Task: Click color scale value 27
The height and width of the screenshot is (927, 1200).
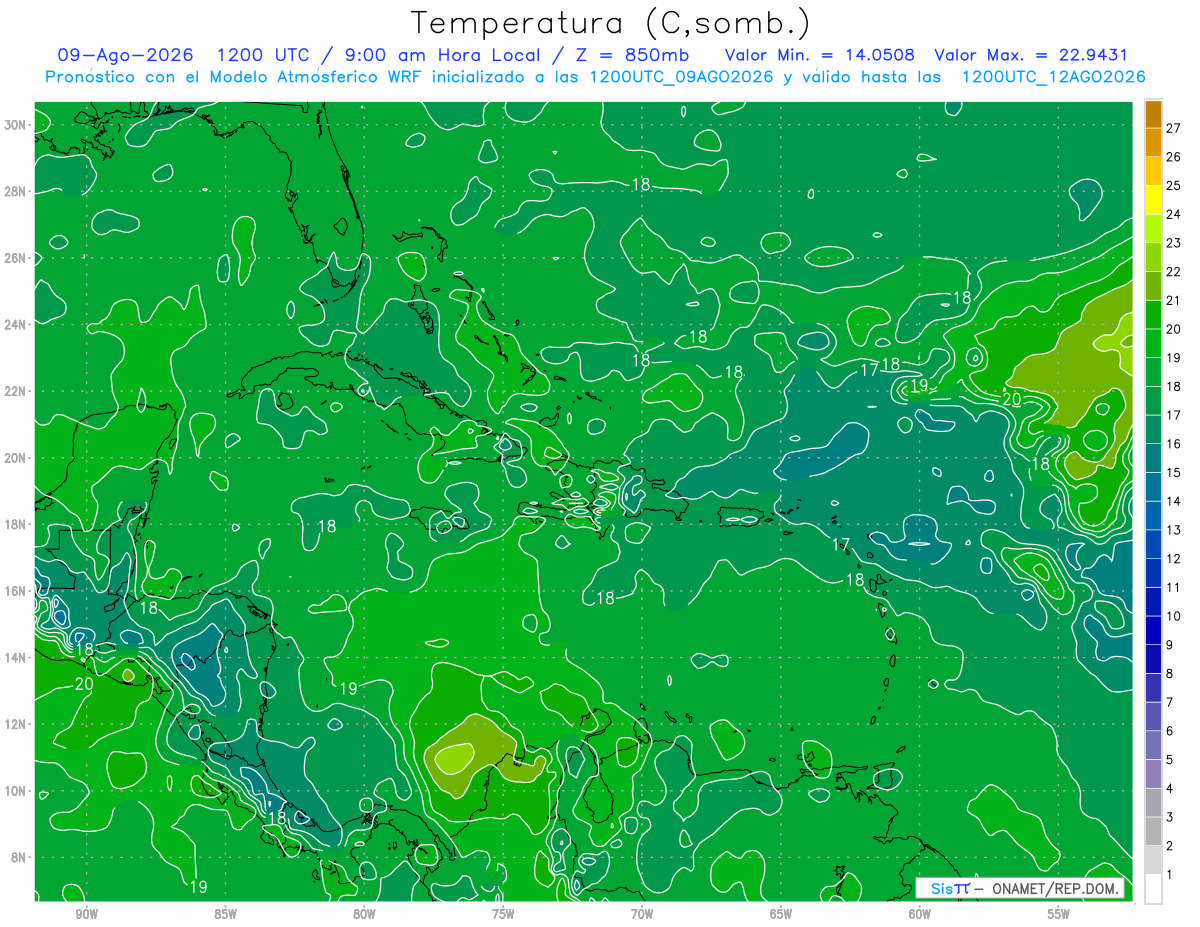Action: [x=1173, y=128]
